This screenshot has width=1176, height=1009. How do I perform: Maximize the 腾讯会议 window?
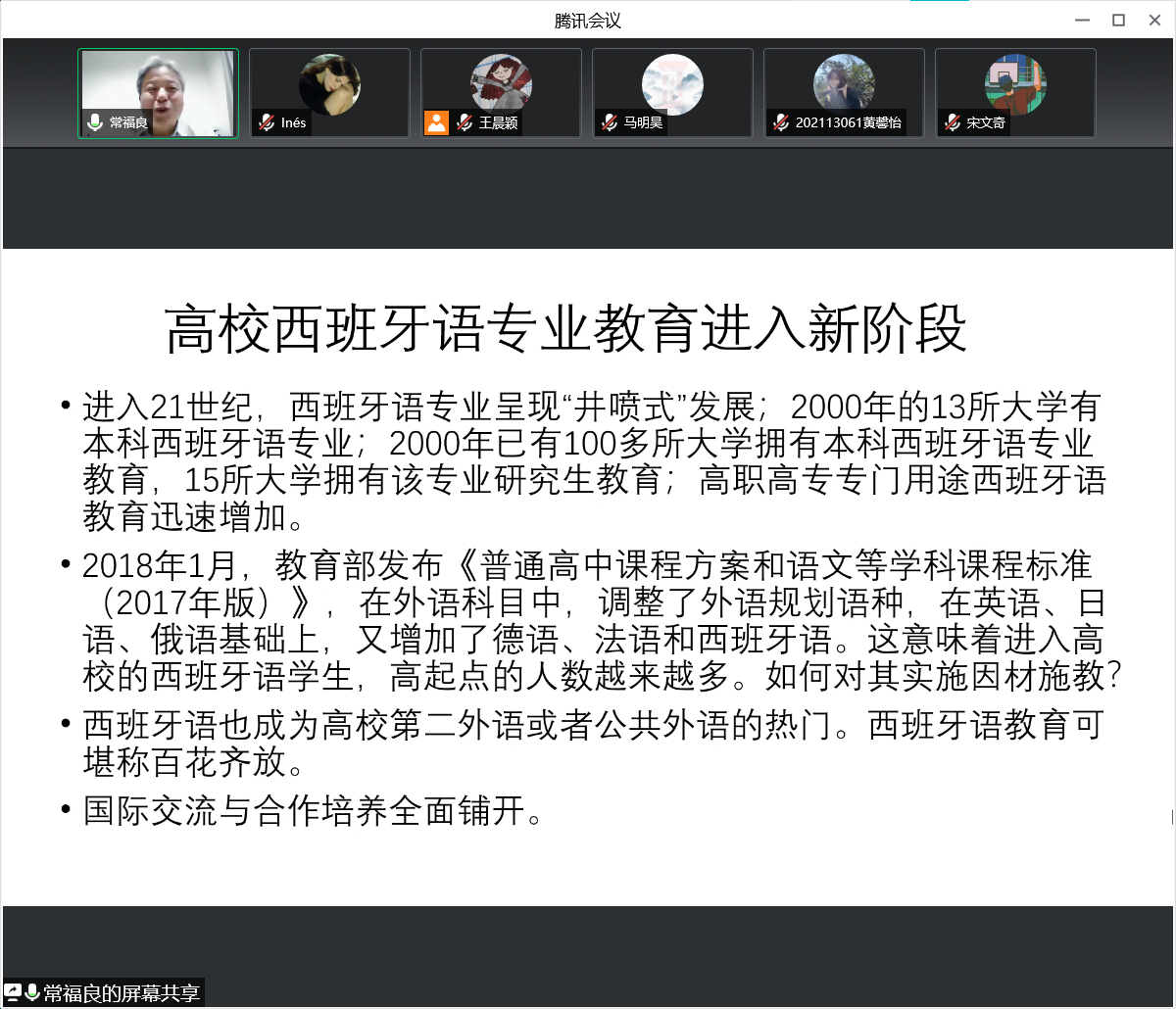(x=1118, y=20)
